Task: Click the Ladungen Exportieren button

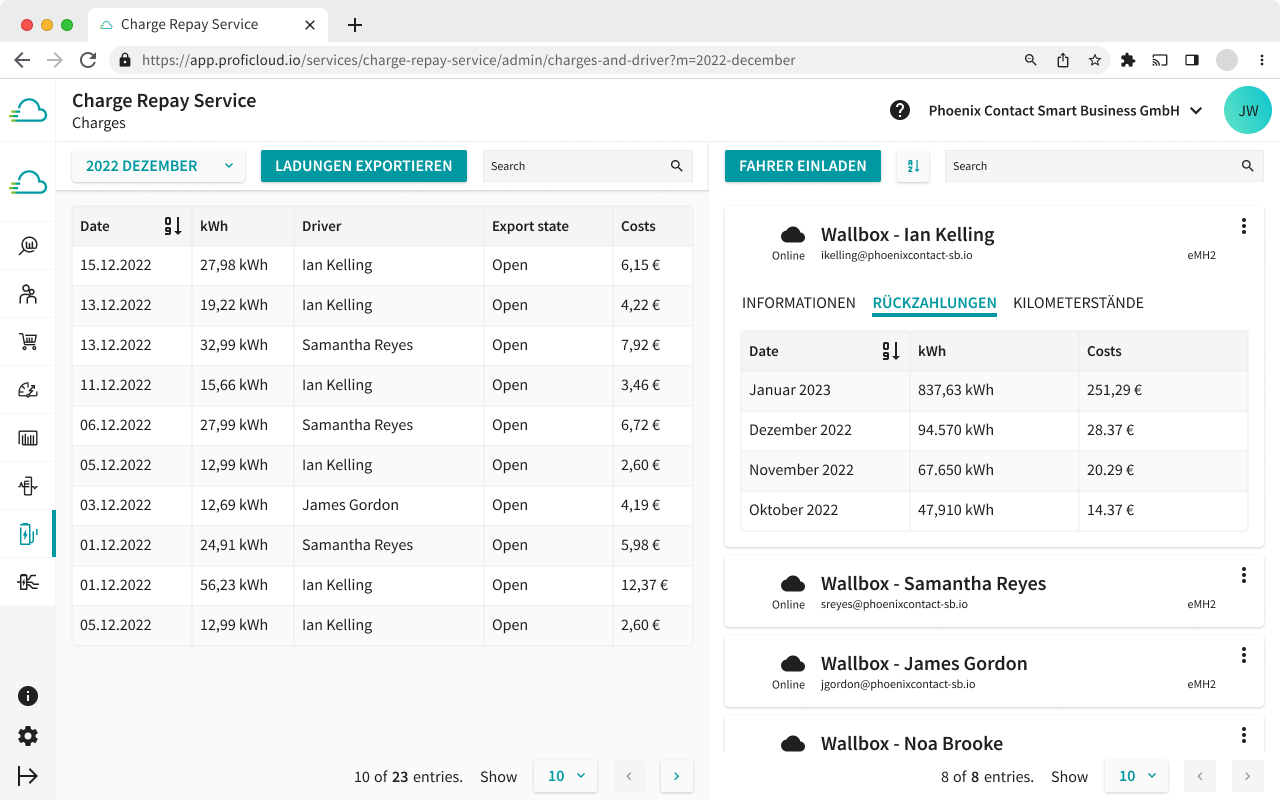Action: pos(364,166)
